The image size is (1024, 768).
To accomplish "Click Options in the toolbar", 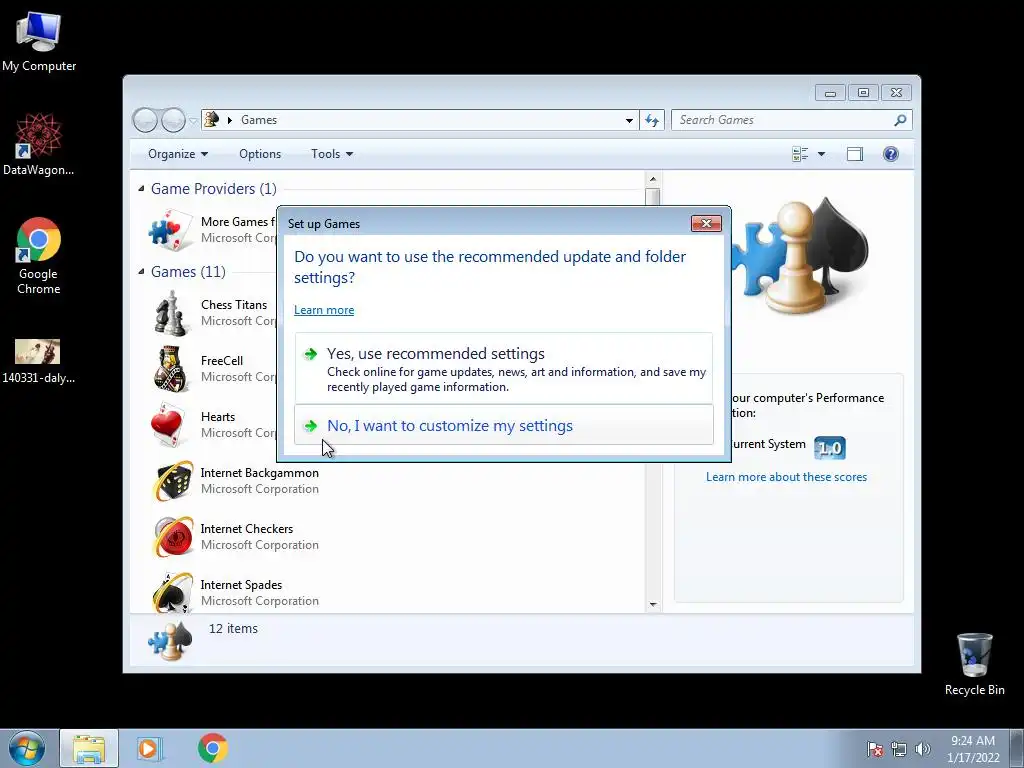I will (260, 154).
